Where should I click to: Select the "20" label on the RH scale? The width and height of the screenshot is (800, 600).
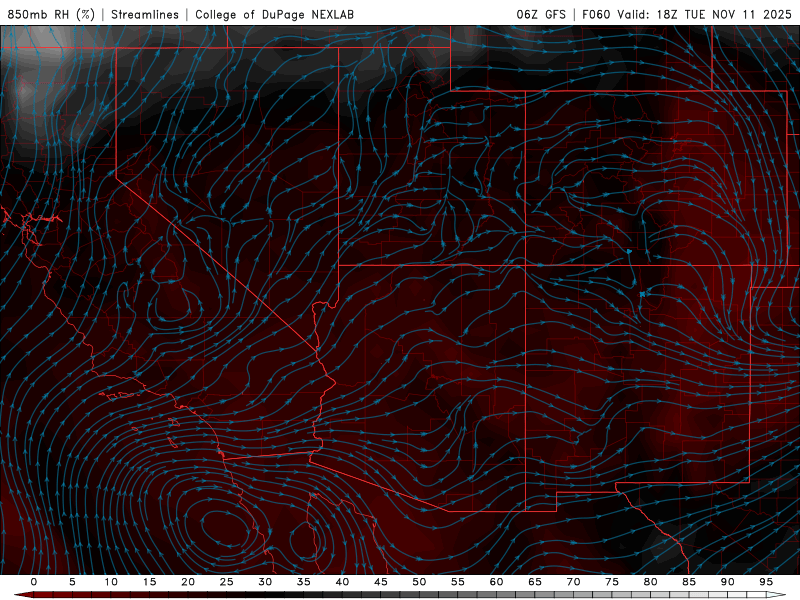pos(188,582)
